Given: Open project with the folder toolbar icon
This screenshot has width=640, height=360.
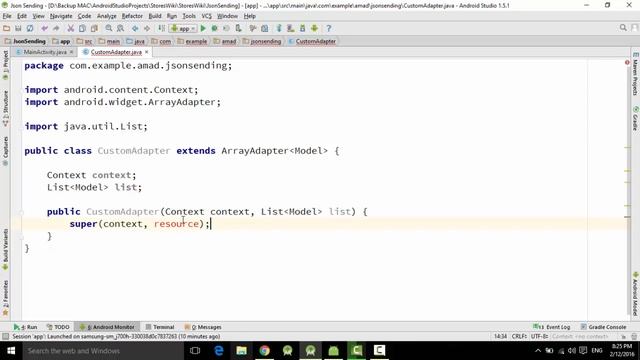Looking at the screenshot, I should [6, 28].
